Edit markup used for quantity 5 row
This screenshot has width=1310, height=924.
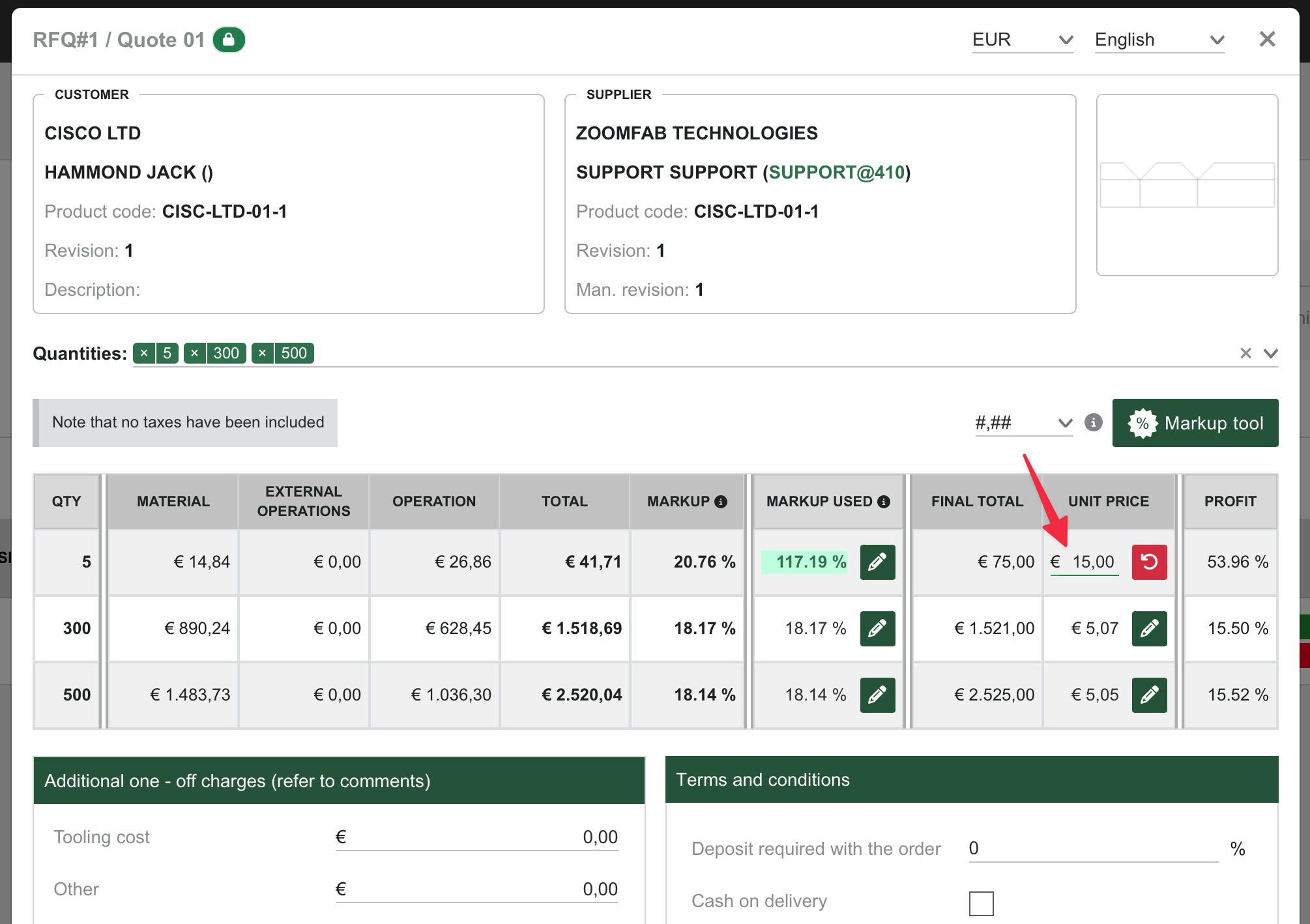(x=877, y=562)
